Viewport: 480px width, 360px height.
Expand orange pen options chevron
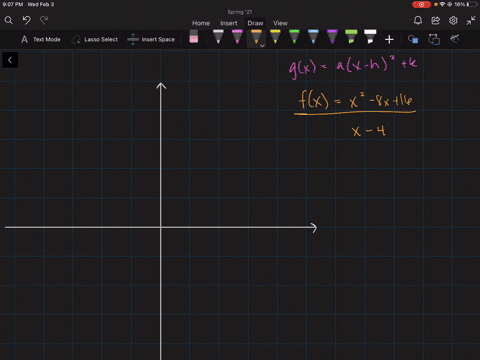(262, 46)
